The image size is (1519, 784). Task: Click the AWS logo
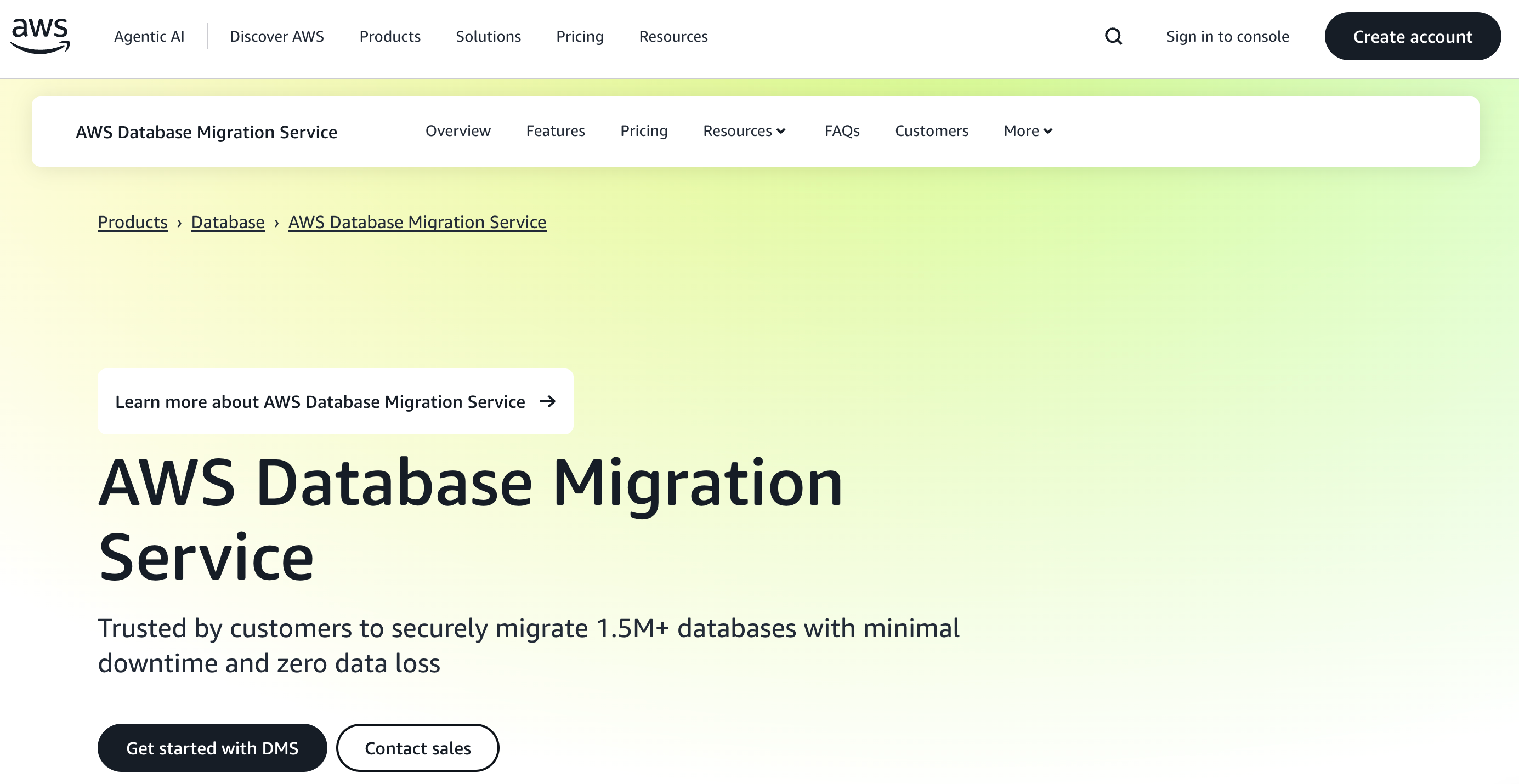click(40, 36)
